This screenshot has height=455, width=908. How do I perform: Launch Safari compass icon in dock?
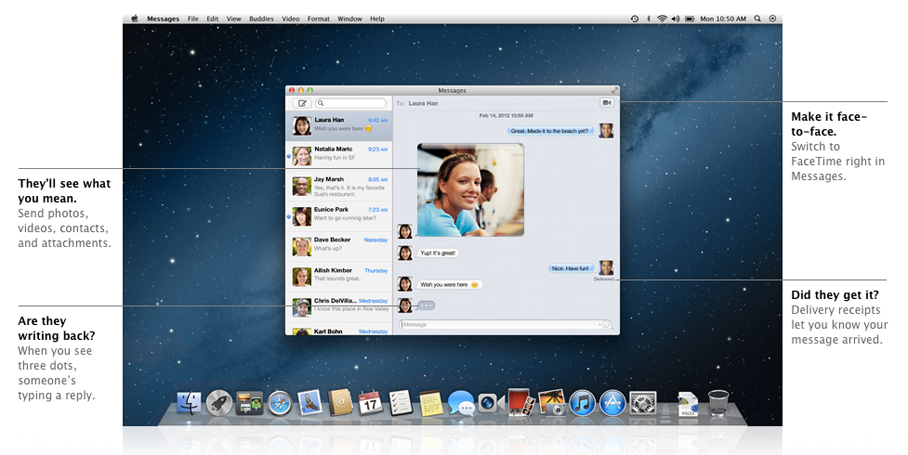pos(280,403)
